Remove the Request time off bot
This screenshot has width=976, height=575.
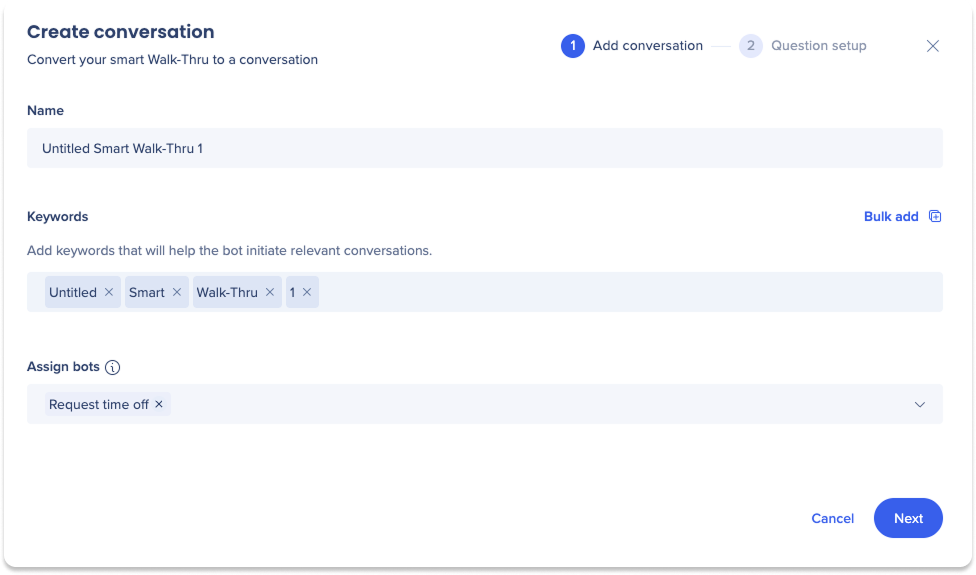point(159,404)
